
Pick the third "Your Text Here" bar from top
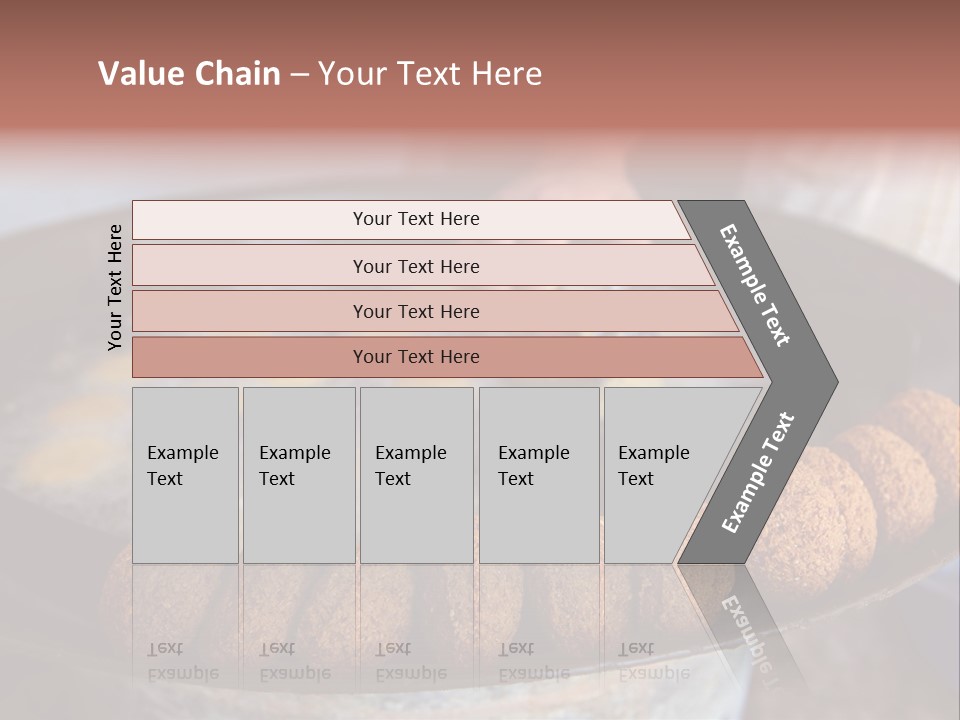pos(415,311)
